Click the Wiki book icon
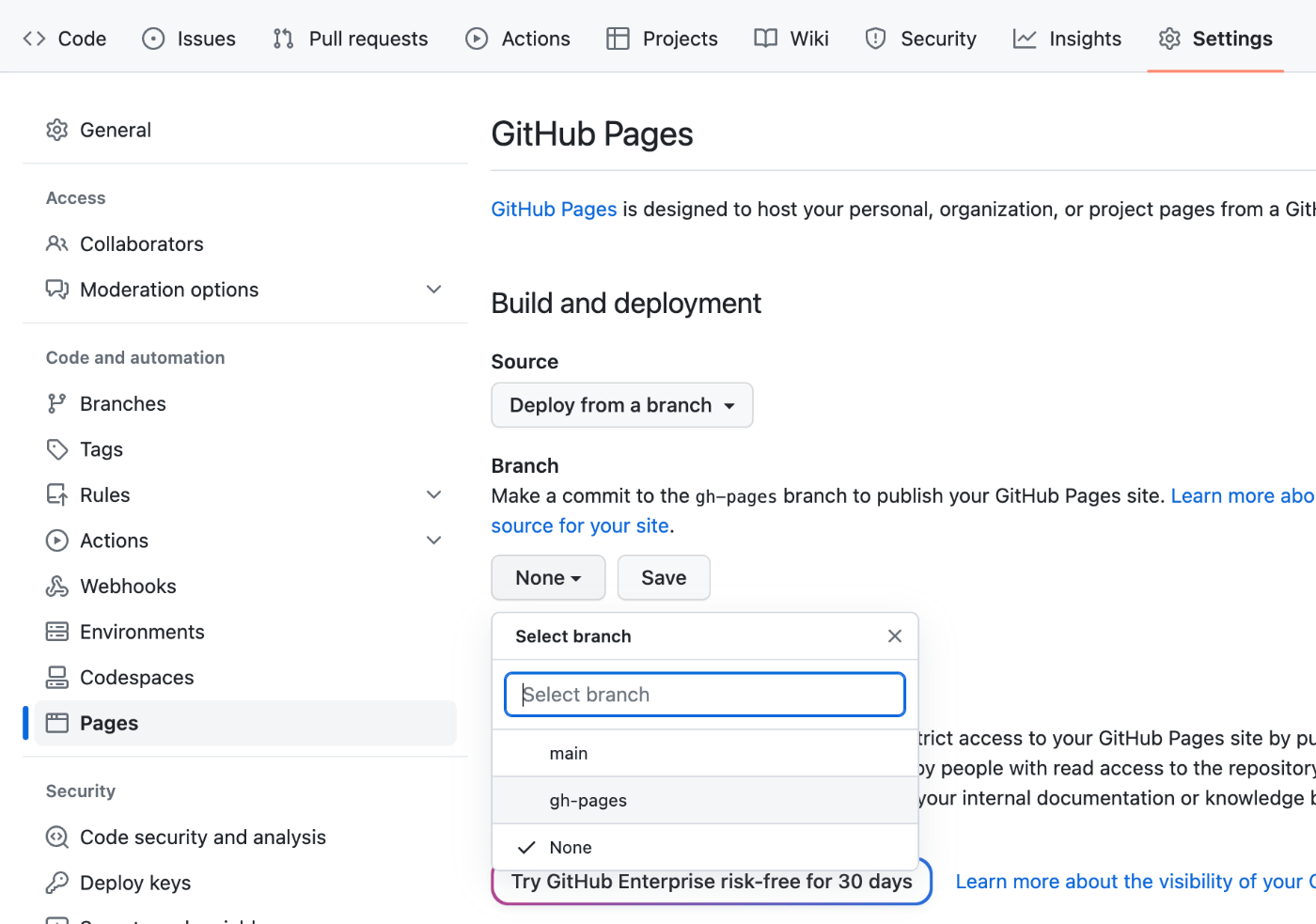The image size is (1316, 924). [766, 39]
